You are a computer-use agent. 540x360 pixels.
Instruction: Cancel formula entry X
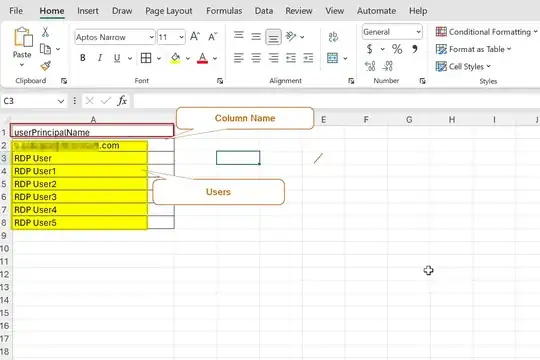[x=90, y=101]
